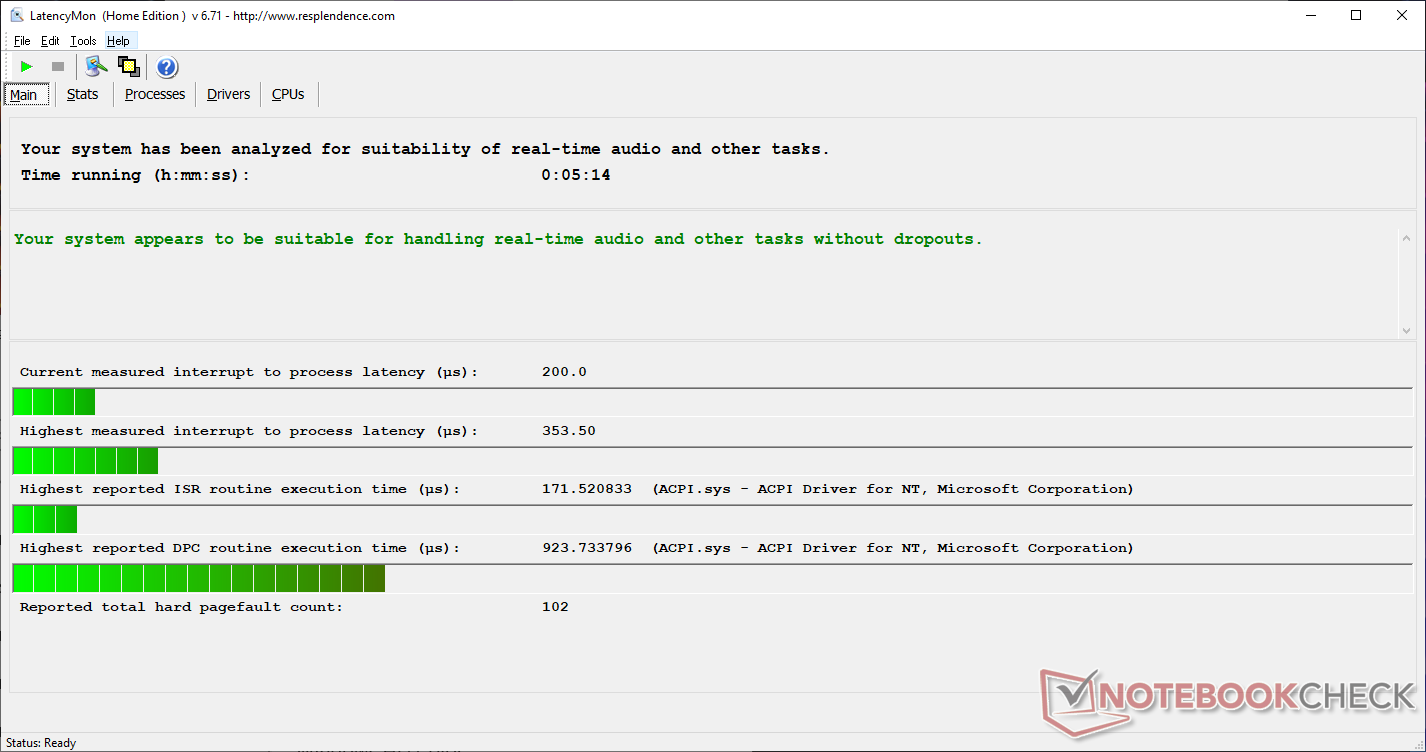This screenshot has width=1426, height=752.
Task: Click the highest interrupt latency bar
Action: [712, 461]
